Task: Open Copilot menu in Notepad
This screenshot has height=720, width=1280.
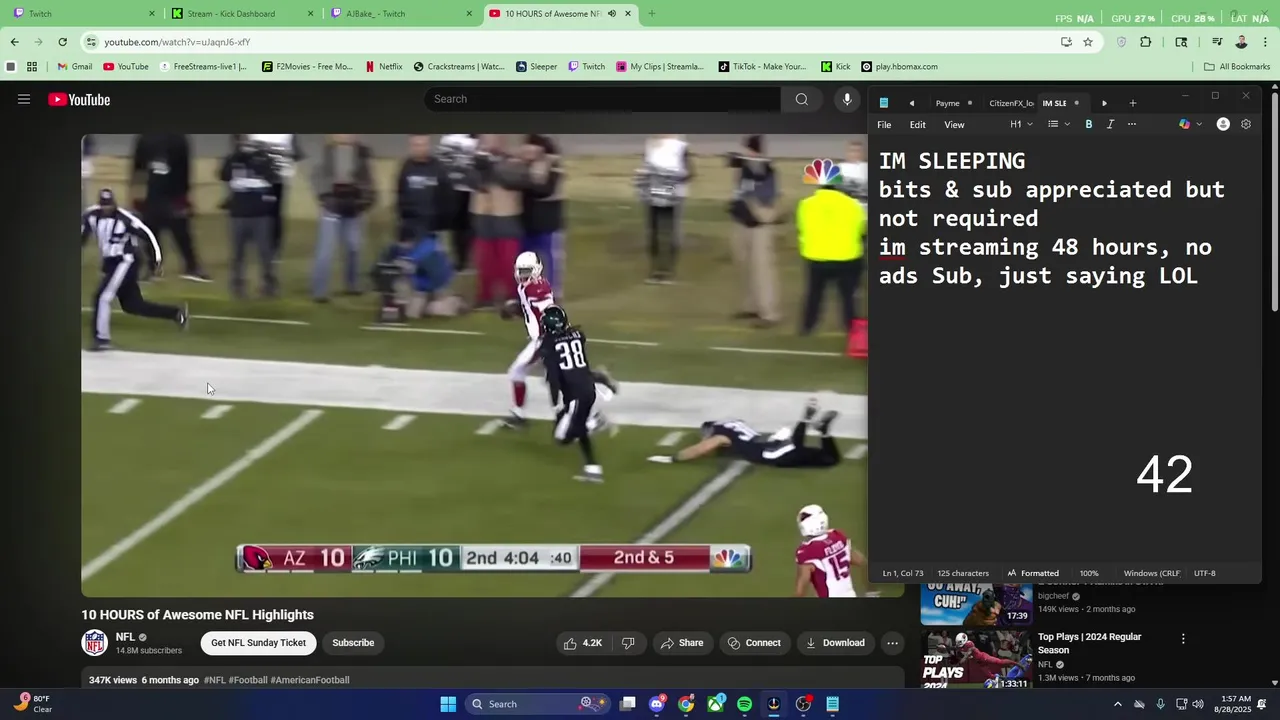Action: 1189,124
